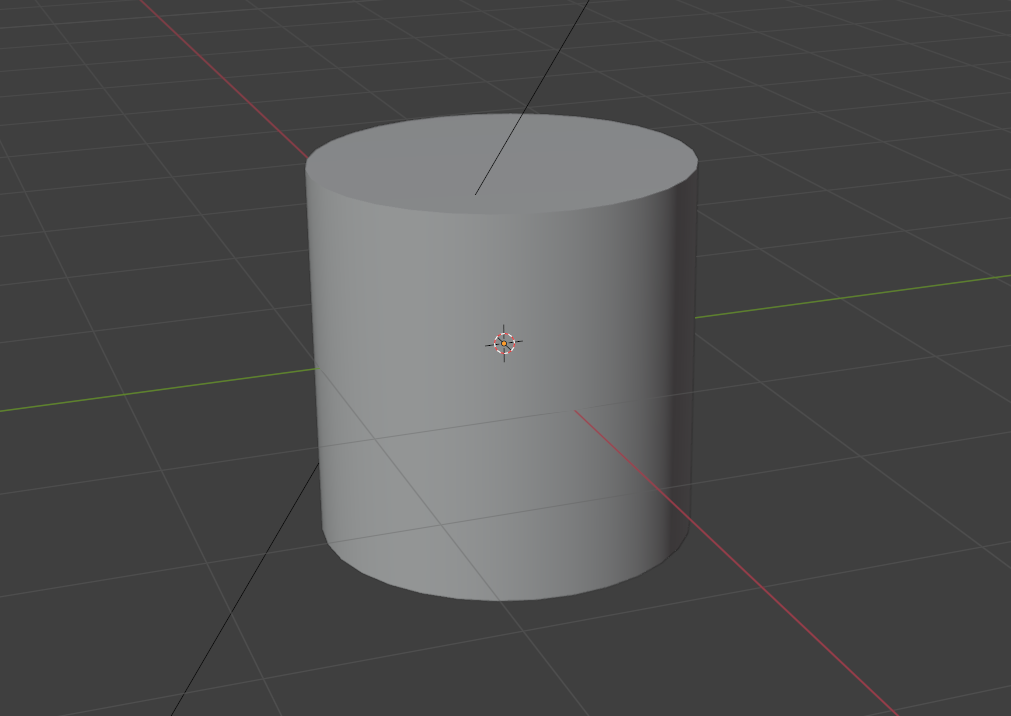Click the 3D cursor crosshair on cylinder

tap(504, 343)
